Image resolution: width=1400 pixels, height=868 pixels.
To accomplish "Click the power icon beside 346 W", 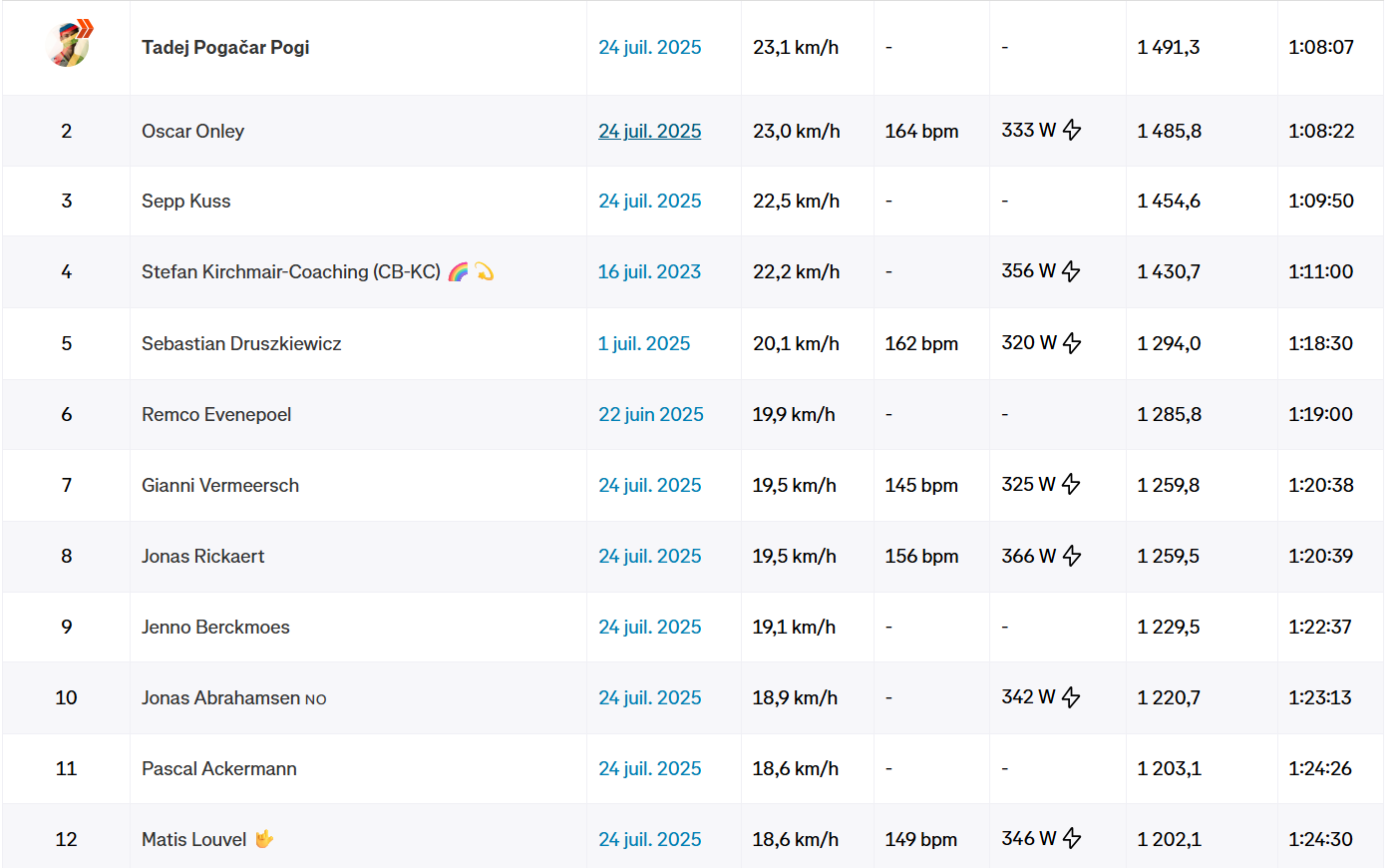I will coord(1072,839).
